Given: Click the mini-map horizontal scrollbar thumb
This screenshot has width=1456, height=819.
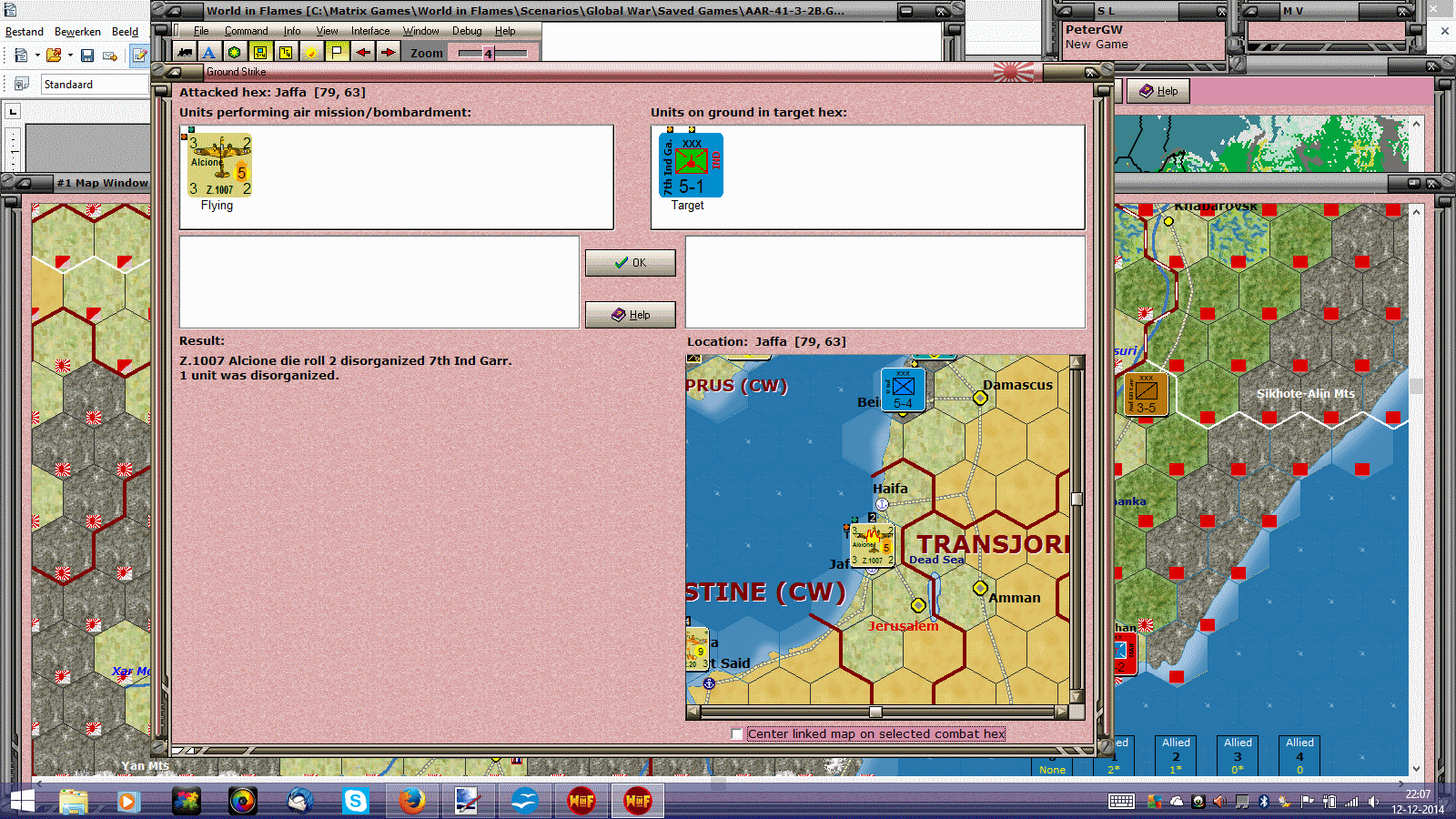Looking at the screenshot, I should click(x=875, y=712).
